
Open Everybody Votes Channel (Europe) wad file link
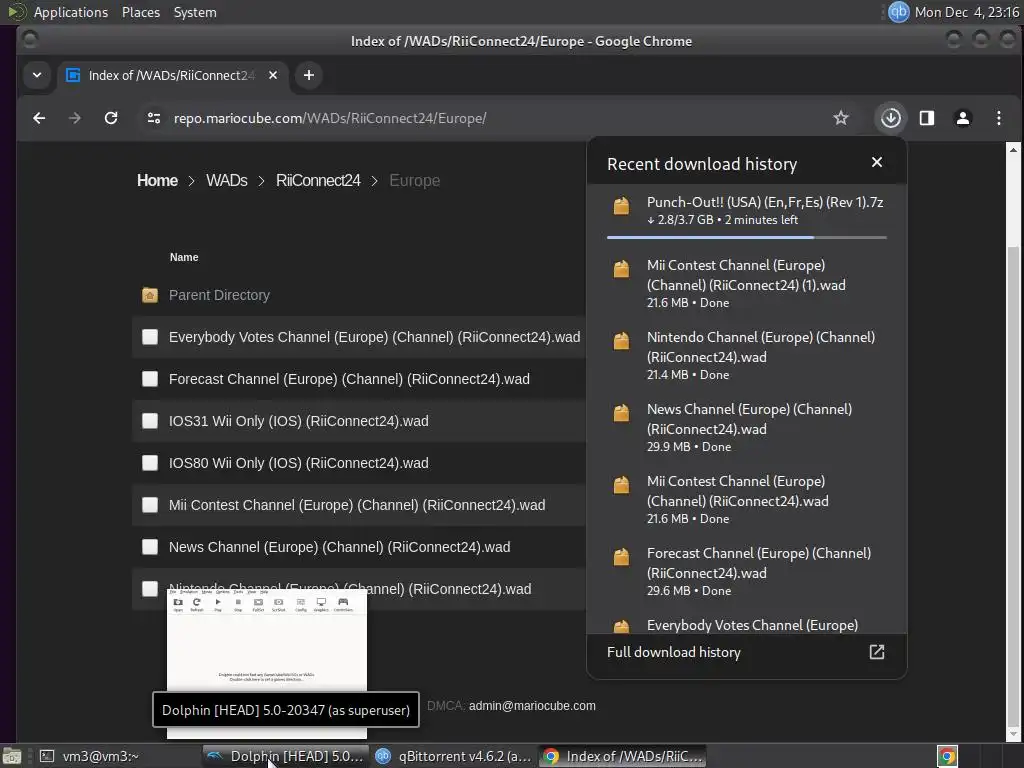(x=374, y=337)
